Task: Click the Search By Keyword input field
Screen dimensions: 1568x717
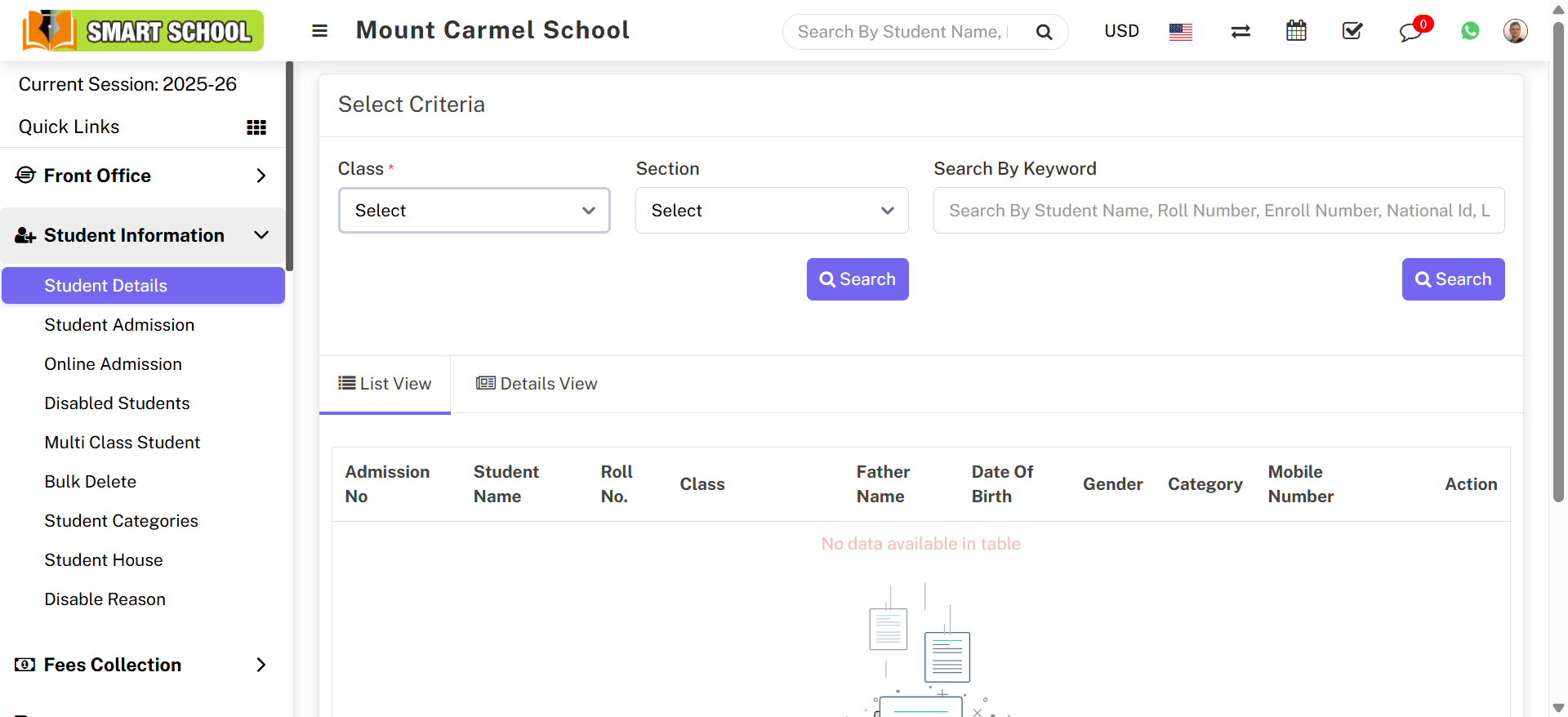Action: pyautogui.click(x=1218, y=211)
